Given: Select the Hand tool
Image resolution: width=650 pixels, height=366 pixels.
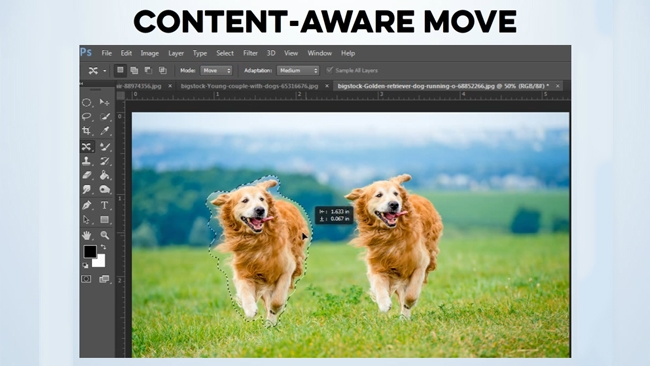Looking at the screenshot, I should pos(87,235).
